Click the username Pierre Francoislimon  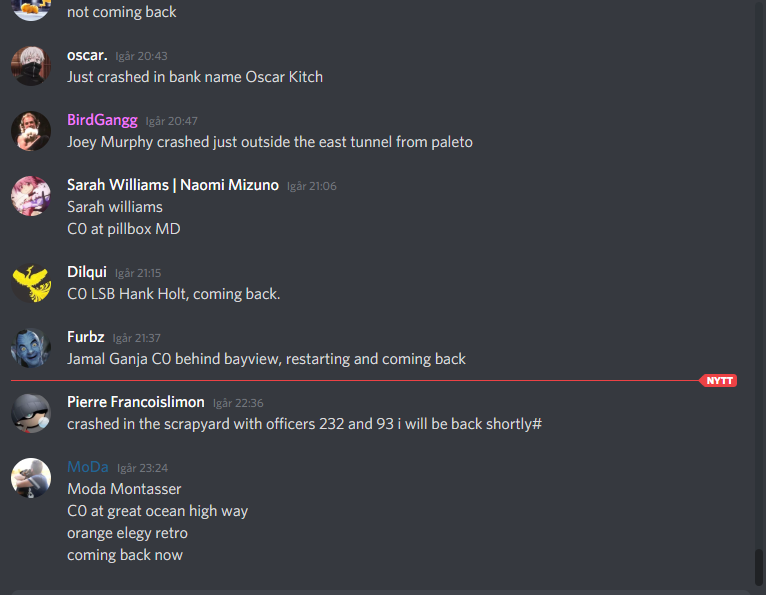point(136,402)
